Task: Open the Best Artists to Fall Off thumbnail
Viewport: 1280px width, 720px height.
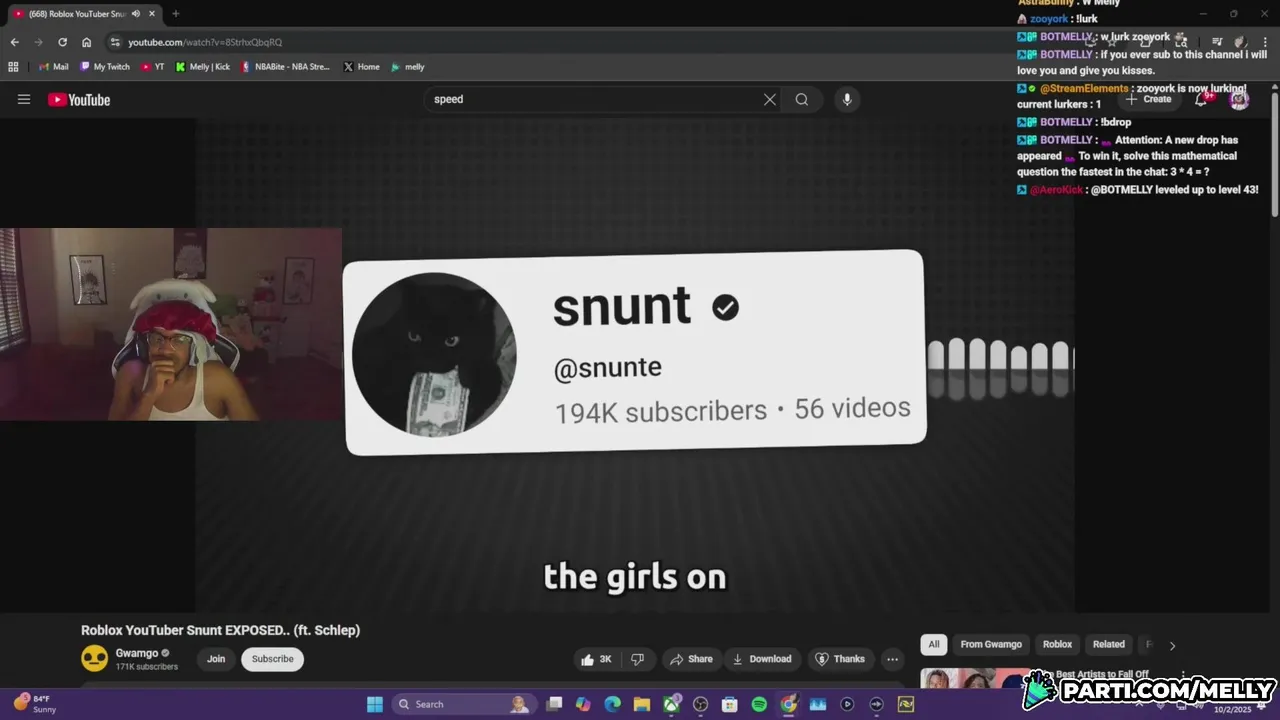Action: click(975, 678)
